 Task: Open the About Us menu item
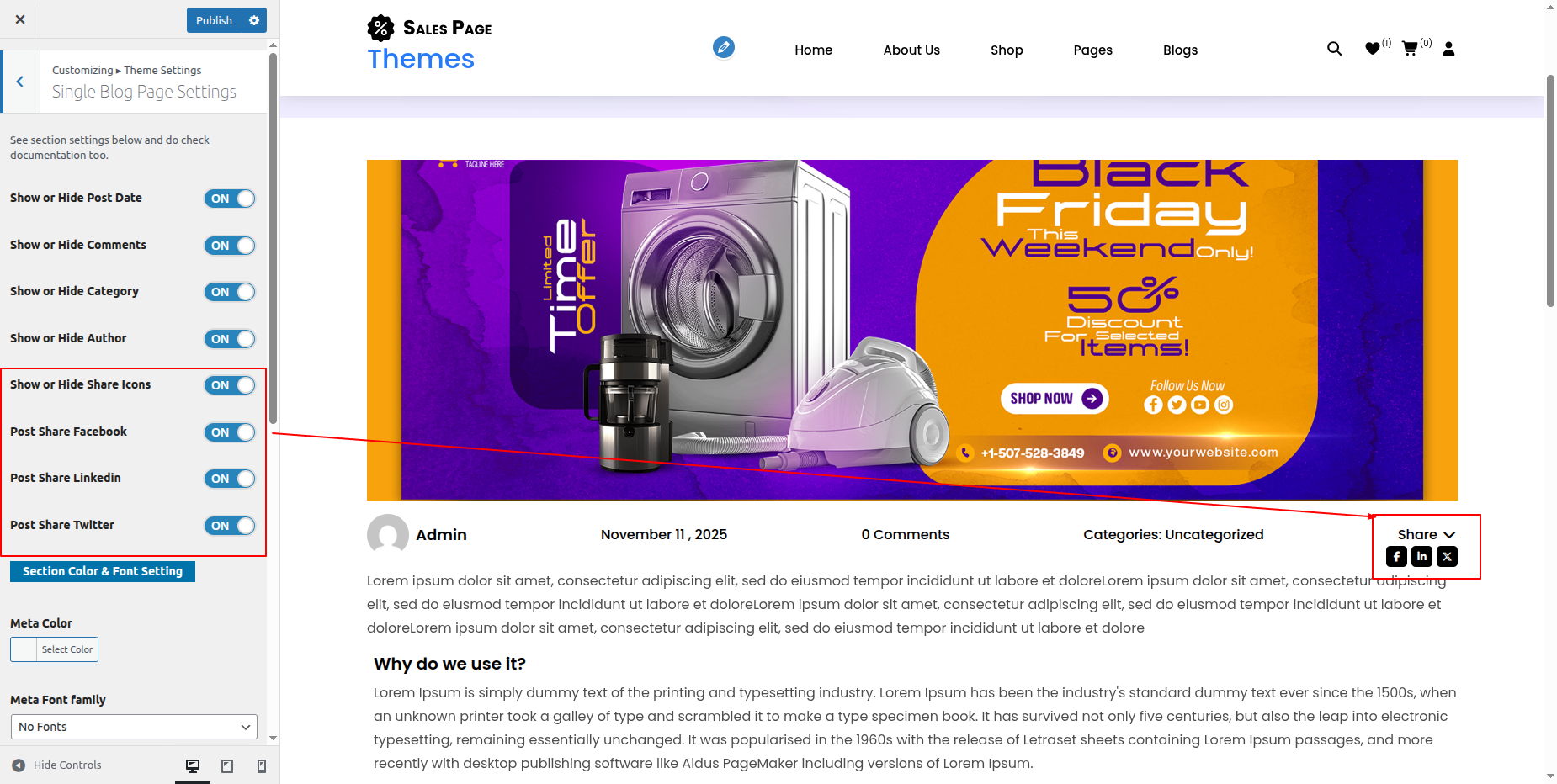pyautogui.click(x=911, y=50)
